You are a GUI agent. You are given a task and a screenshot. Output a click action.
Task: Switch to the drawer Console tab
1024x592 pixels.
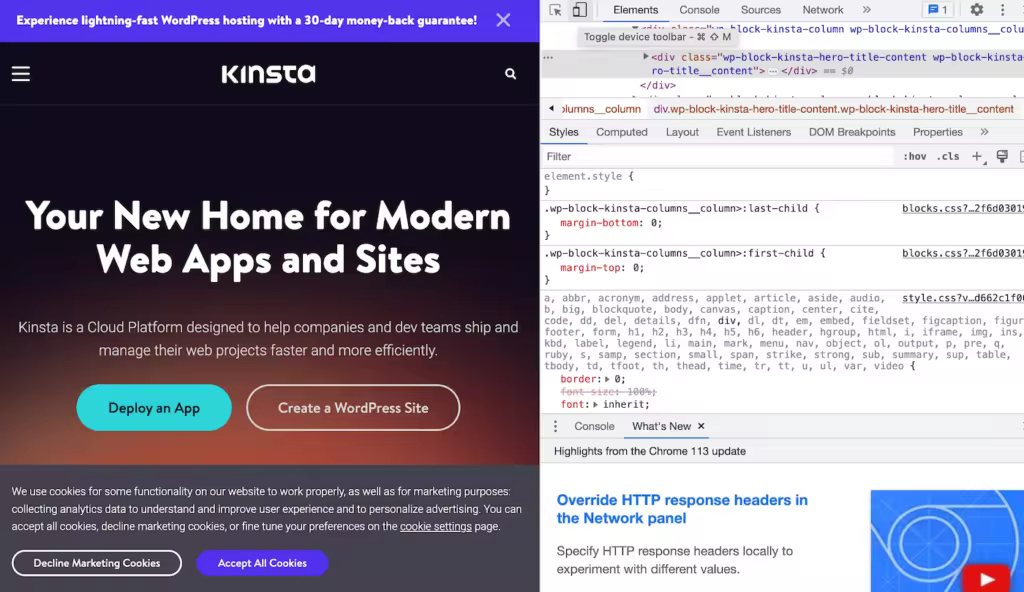594,426
